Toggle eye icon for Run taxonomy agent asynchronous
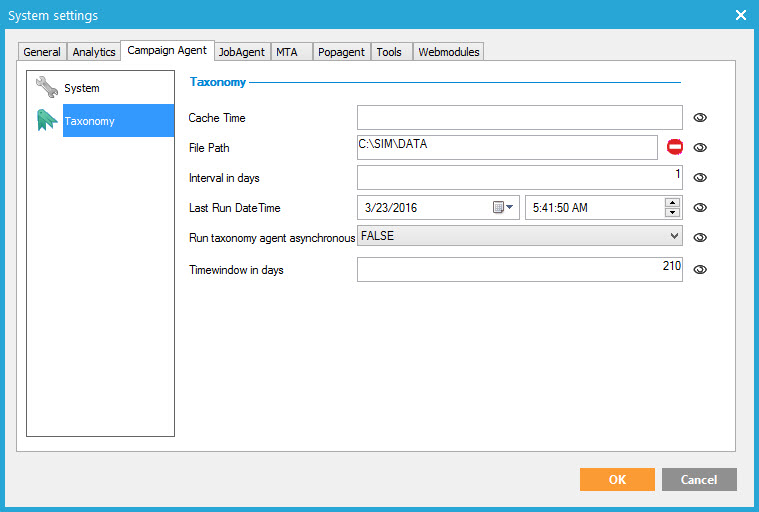The height and width of the screenshot is (512, 759). tap(700, 238)
